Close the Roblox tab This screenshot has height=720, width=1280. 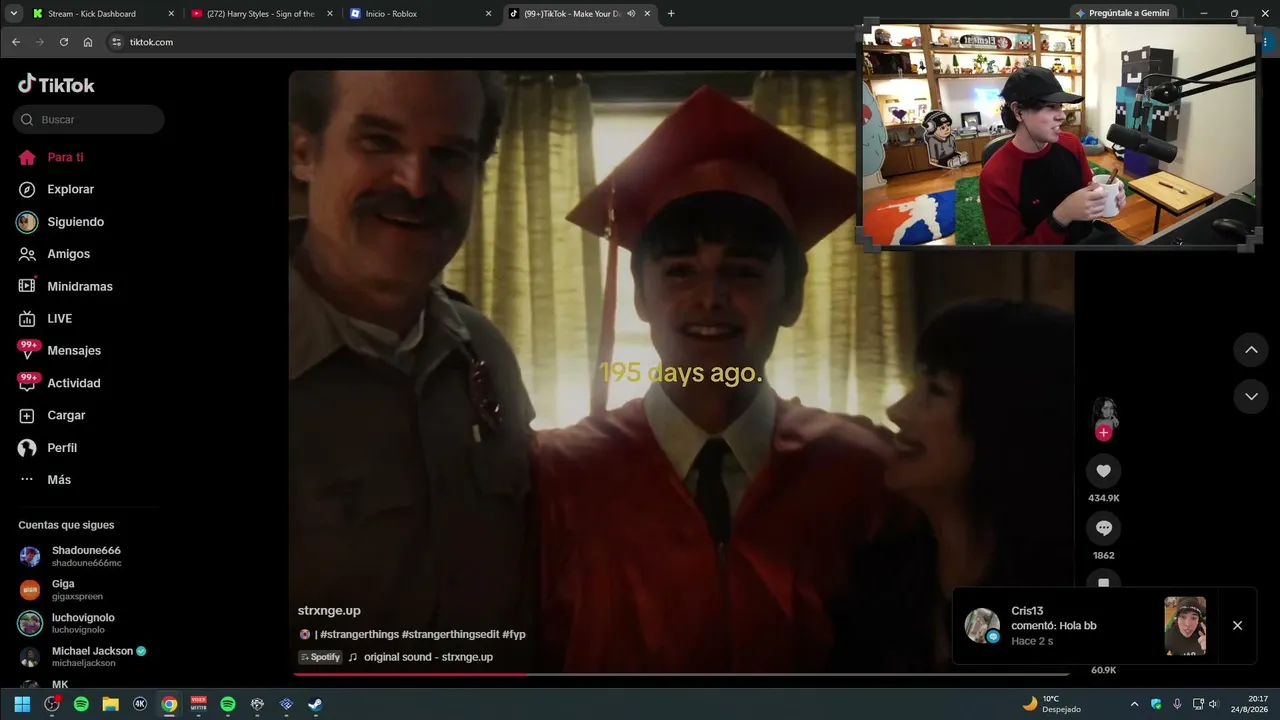[x=488, y=14]
